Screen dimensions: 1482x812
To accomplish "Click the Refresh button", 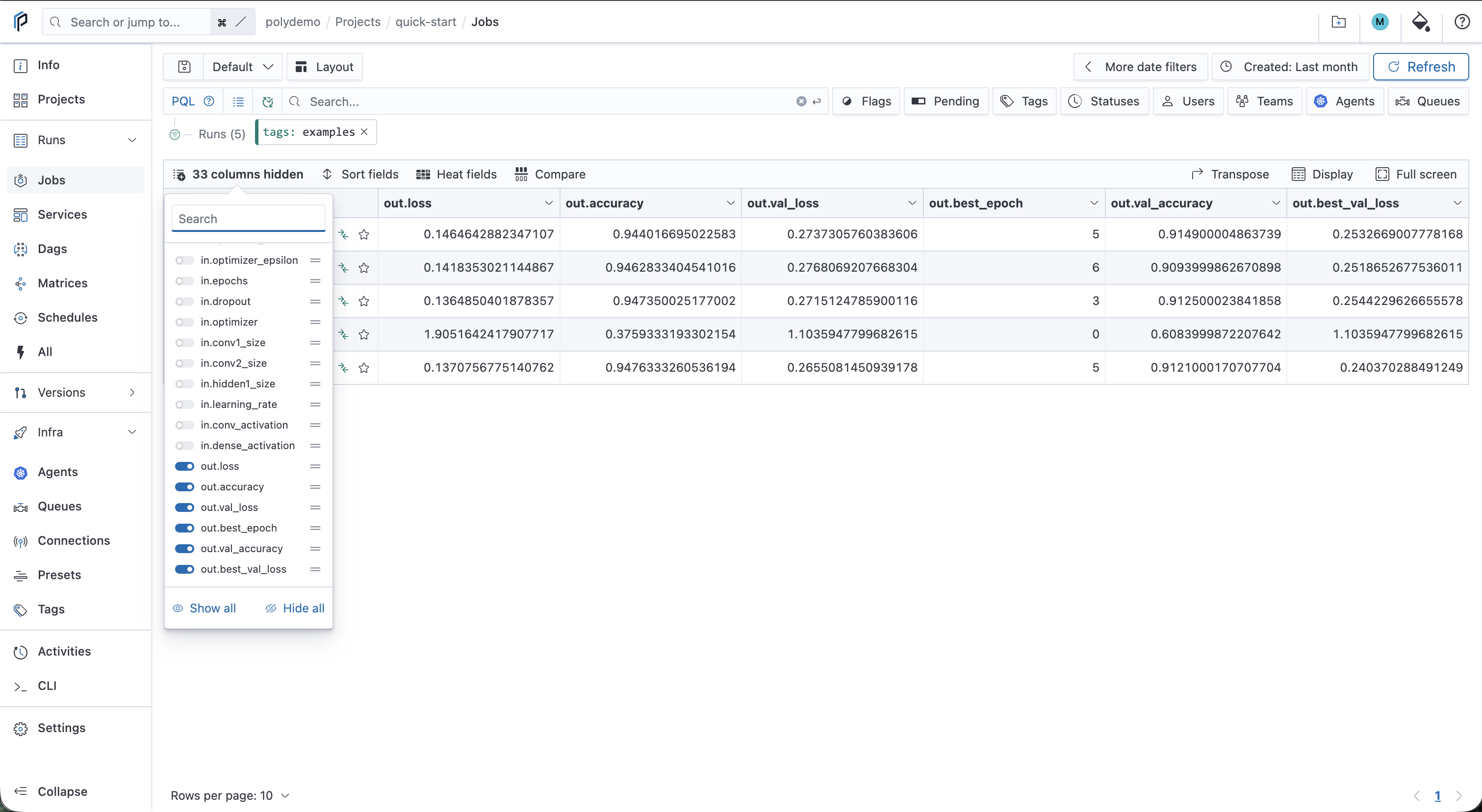I will 1420,67.
